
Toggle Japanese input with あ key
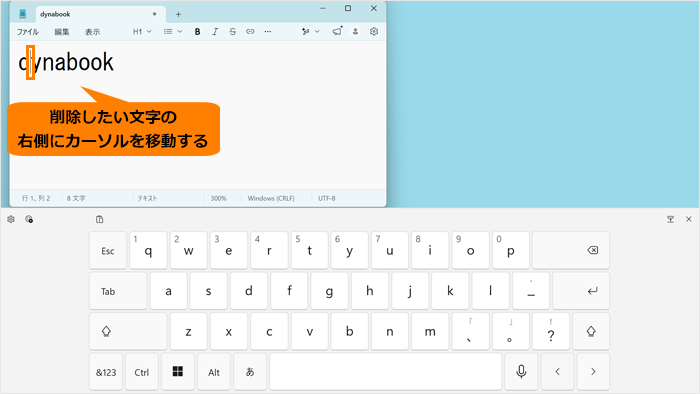tap(250, 372)
